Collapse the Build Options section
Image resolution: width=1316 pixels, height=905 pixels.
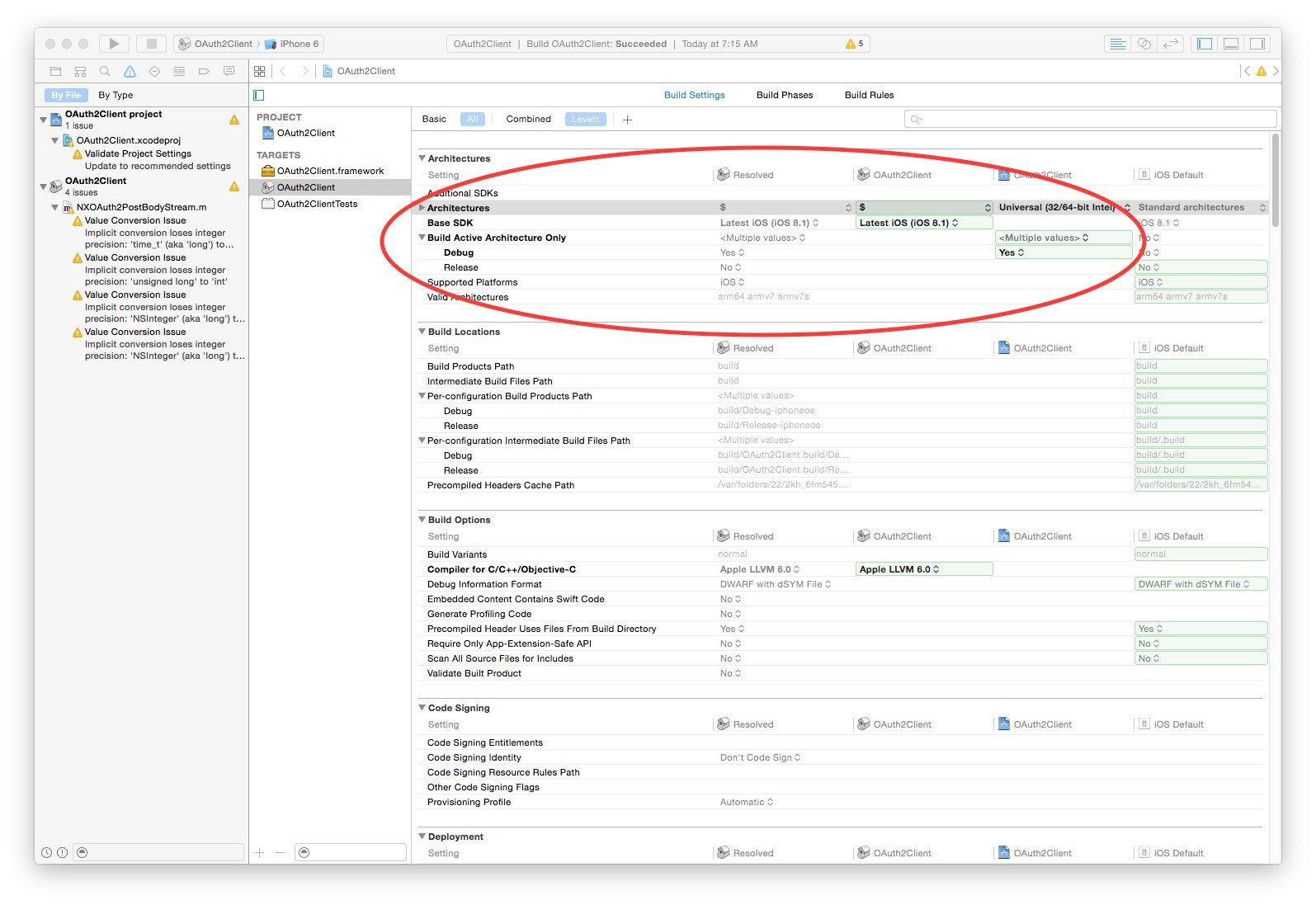[x=422, y=520]
